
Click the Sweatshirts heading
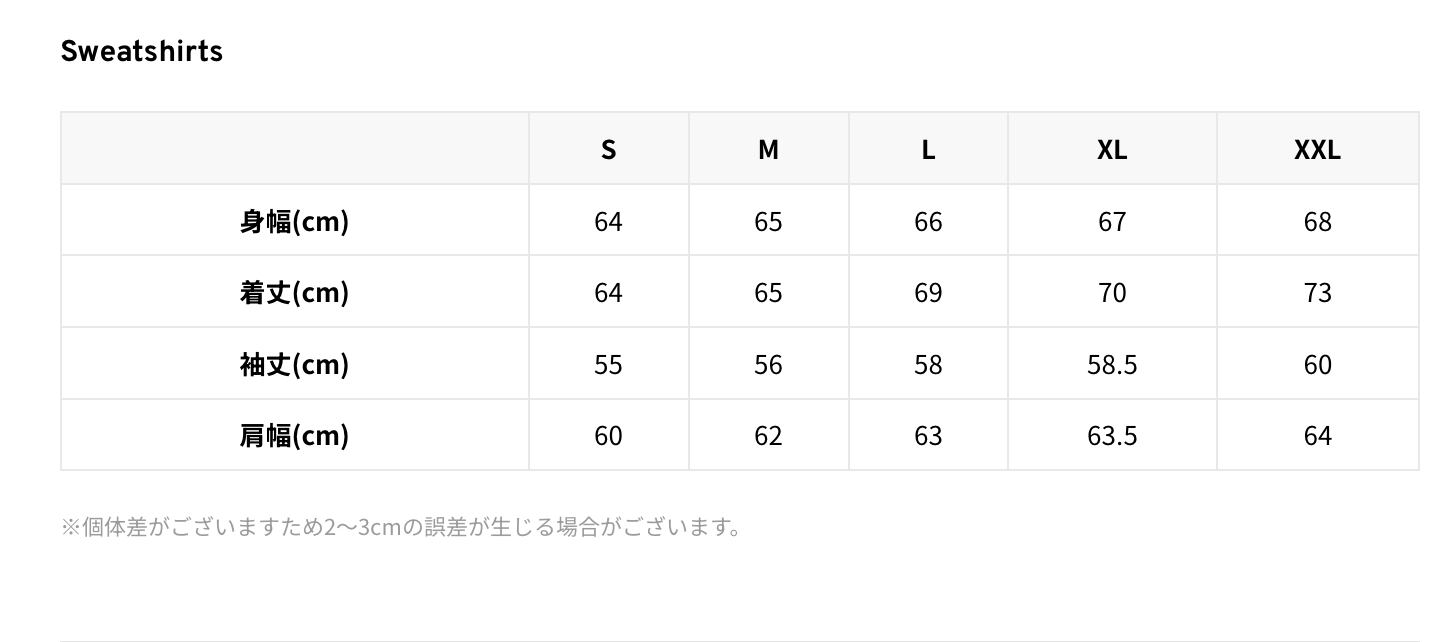point(141,51)
